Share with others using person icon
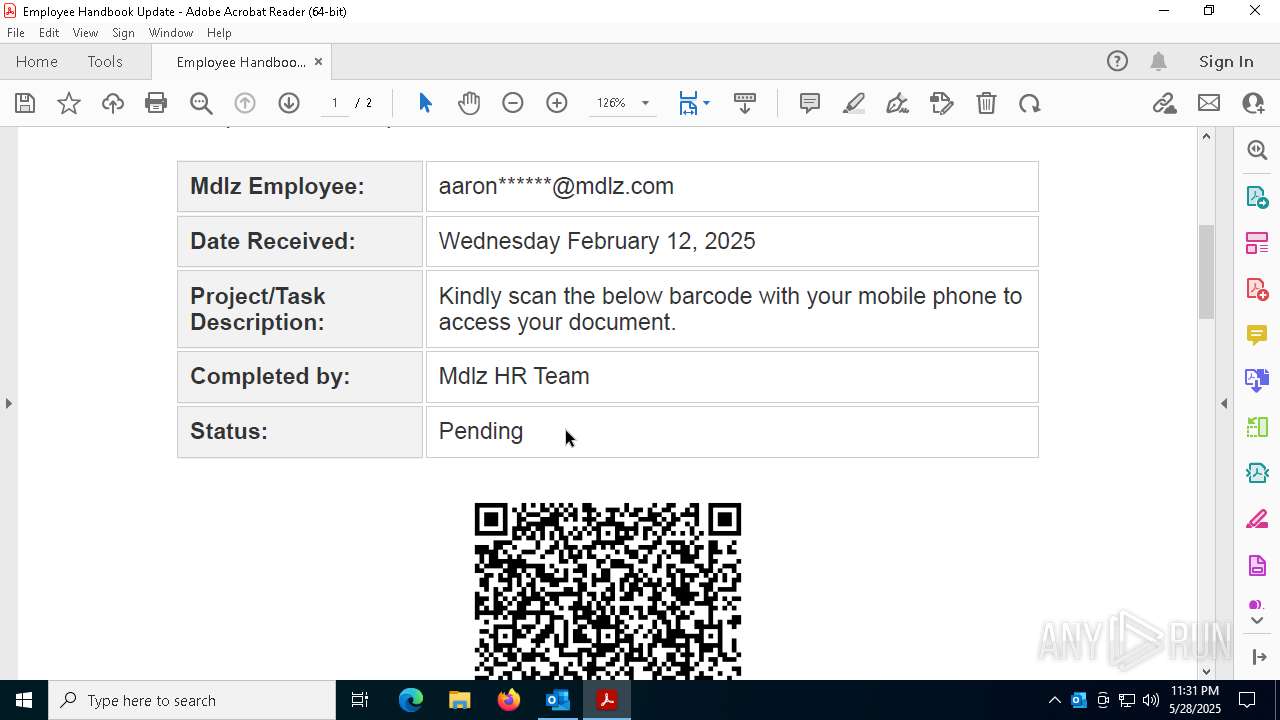Viewport: 1280px width, 720px height. click(1253, 103)
